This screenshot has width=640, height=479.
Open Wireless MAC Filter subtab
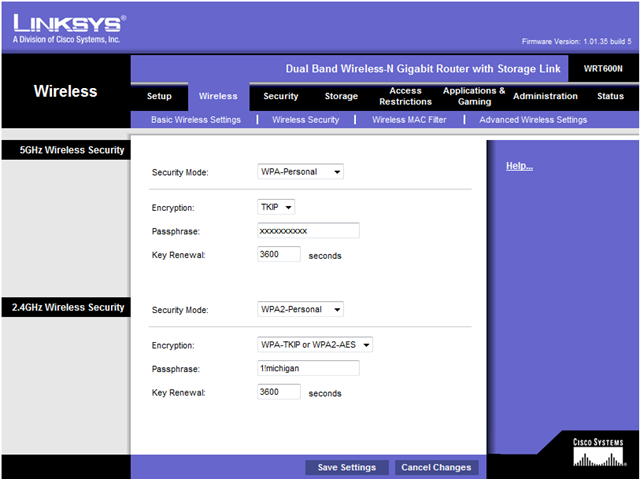point(409,120)
